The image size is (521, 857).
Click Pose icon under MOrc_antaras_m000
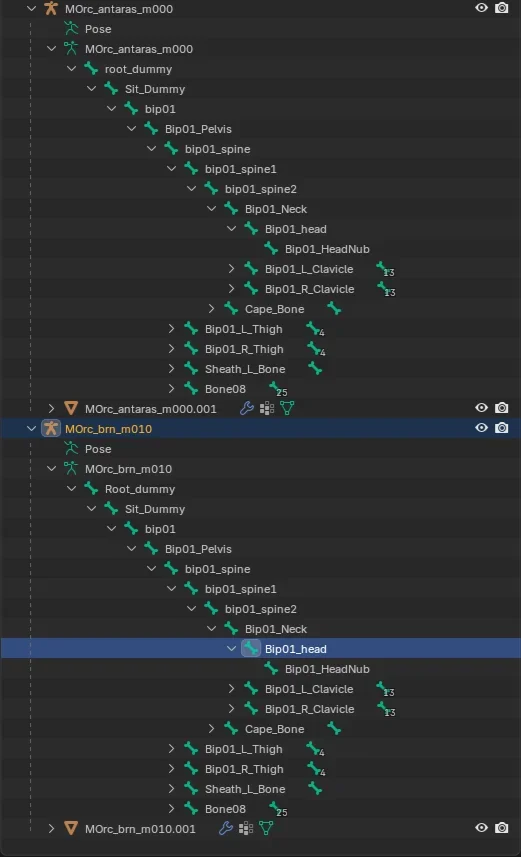71,28
